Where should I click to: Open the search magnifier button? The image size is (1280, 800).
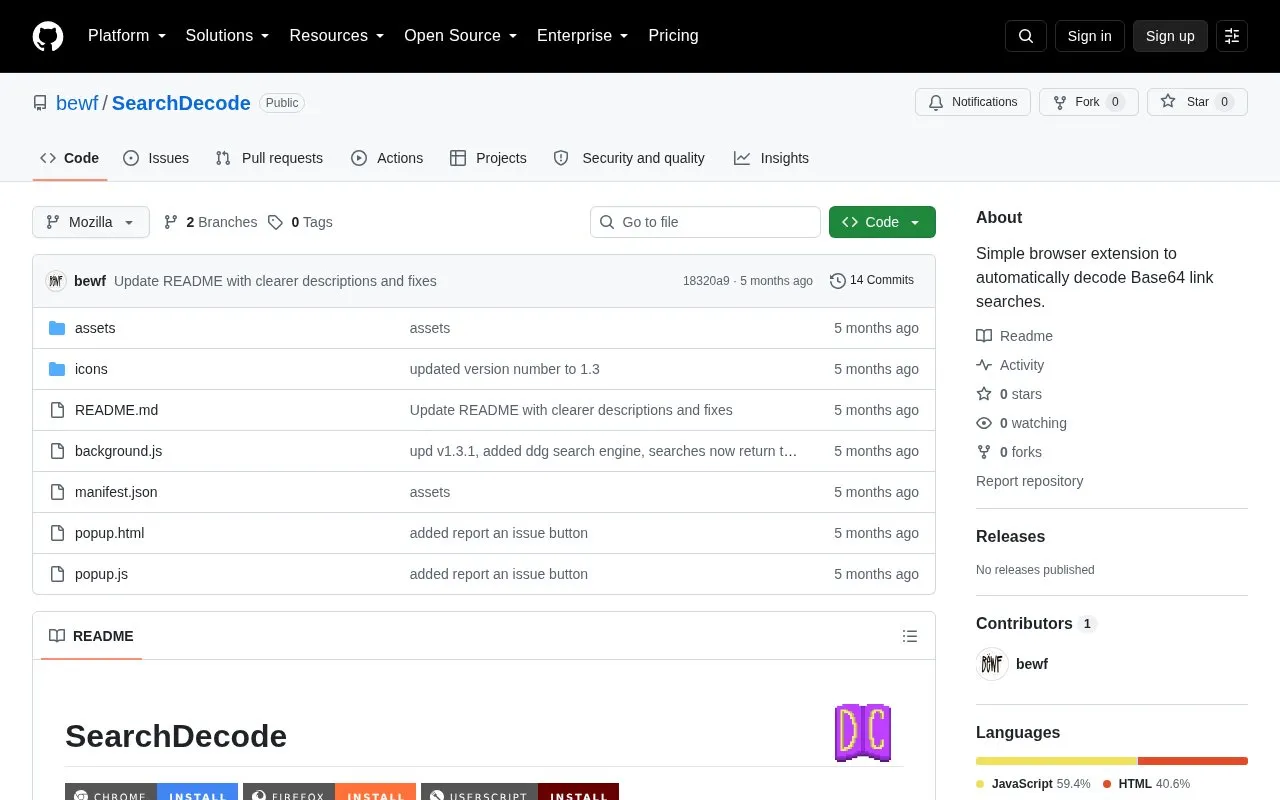coord(1026,36)
